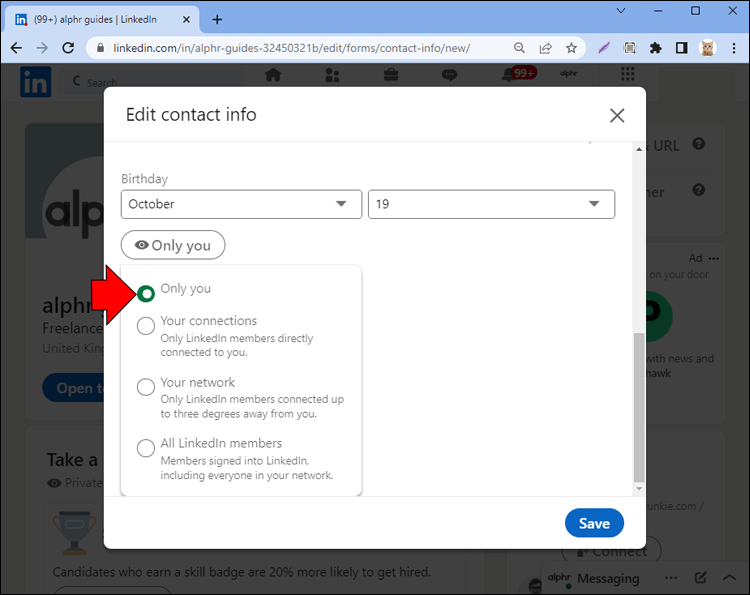Screen dimensions: 750x595
Task: Close the Edit contact info dialog
Action: pos(617,115)
